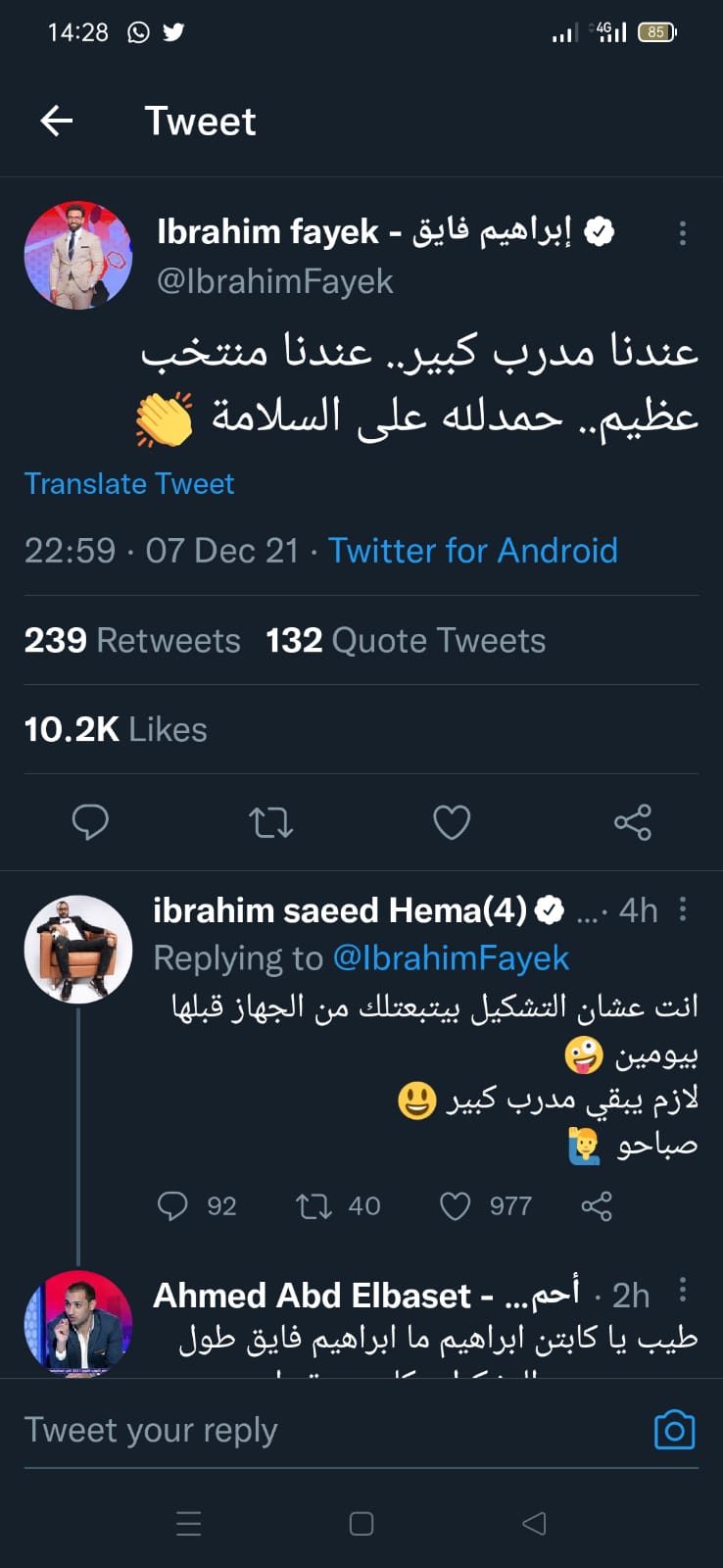The height and width of the screenshot is (1568, 723).
Task: Retweet ibrahim saeed's reply showing 40 retweets
Action: click(314, 1205)
